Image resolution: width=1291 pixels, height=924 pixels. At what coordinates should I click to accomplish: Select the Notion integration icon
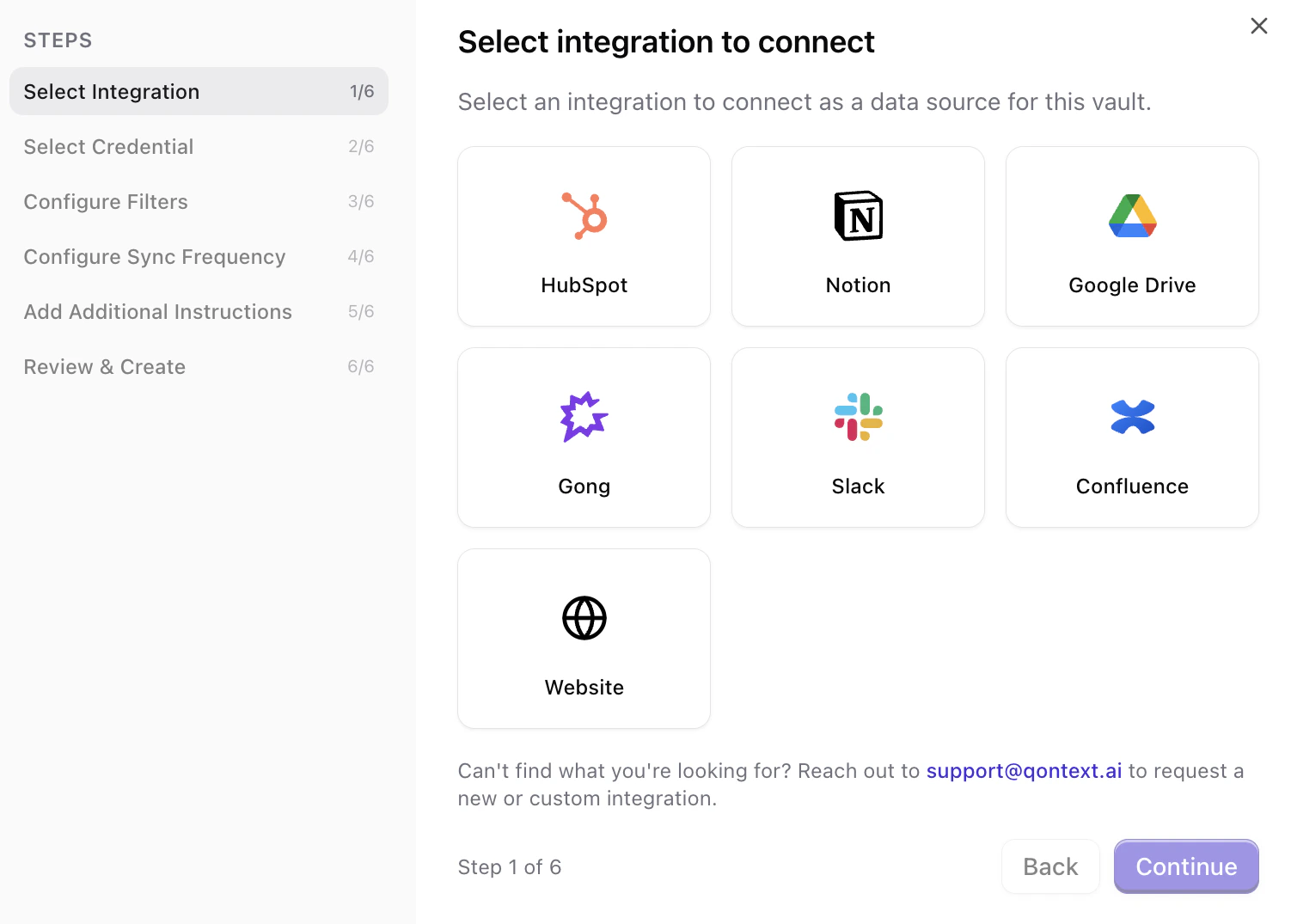tap(858, 216)
